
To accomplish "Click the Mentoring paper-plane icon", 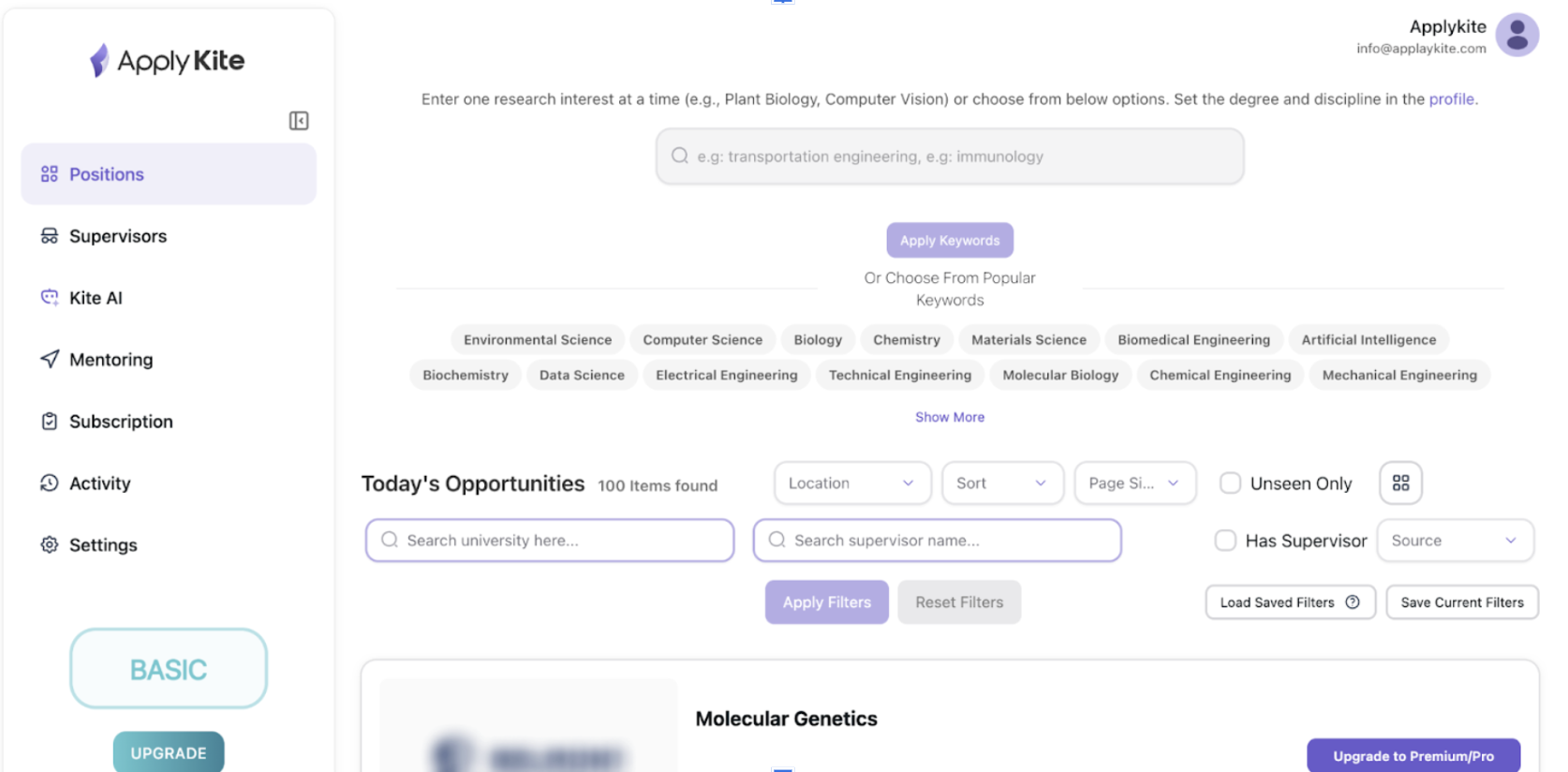I will (x=50, y=359).
